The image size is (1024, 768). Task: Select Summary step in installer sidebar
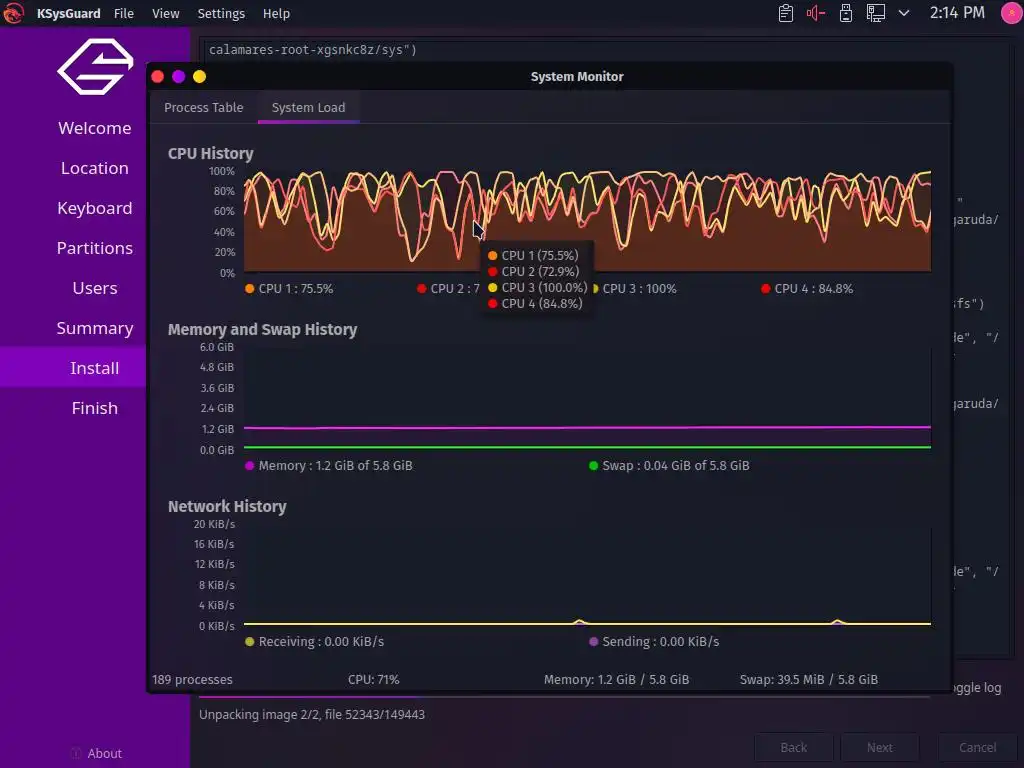click(95, 328)
